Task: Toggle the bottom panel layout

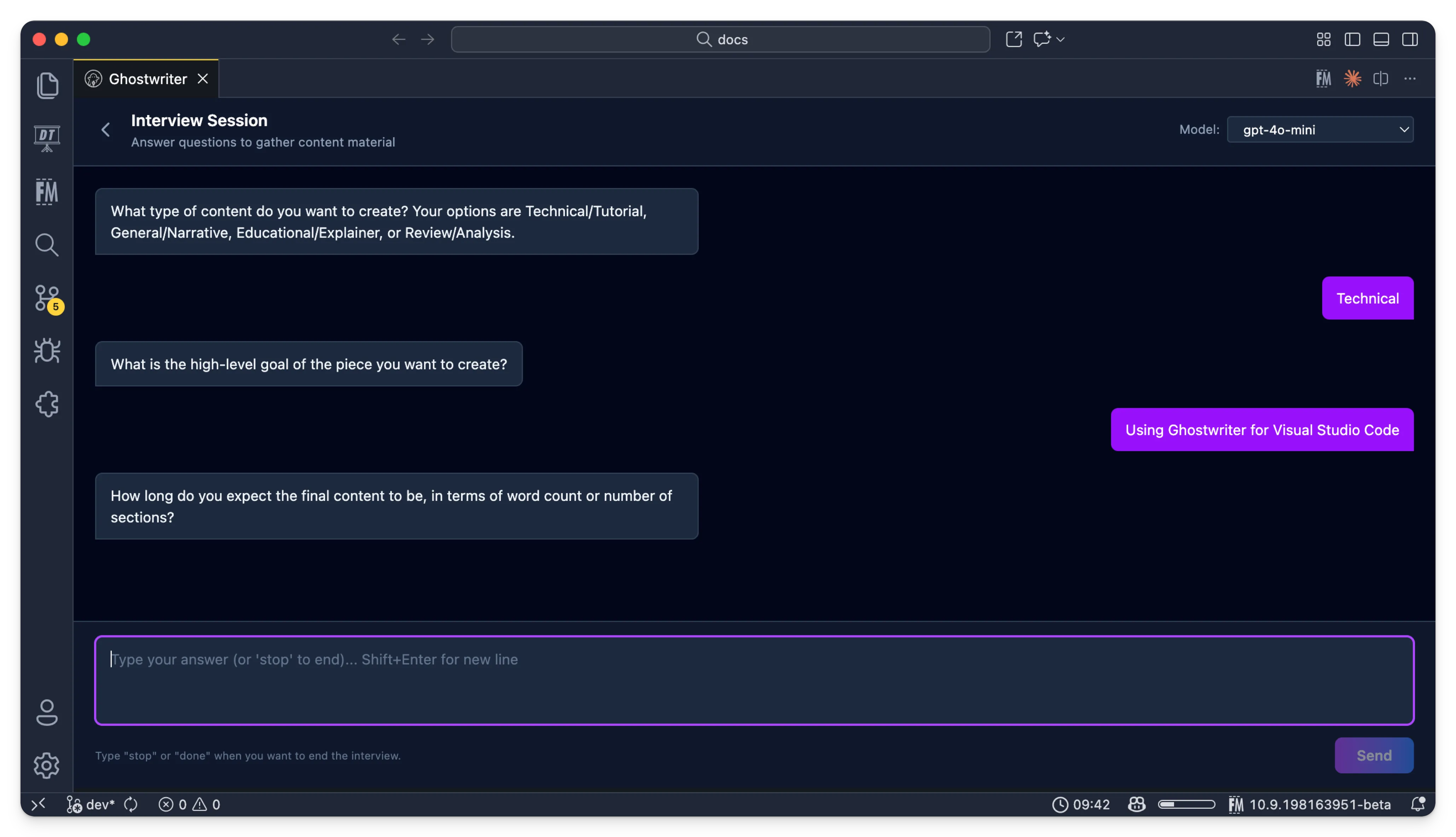Action: tap(1381, 40)
